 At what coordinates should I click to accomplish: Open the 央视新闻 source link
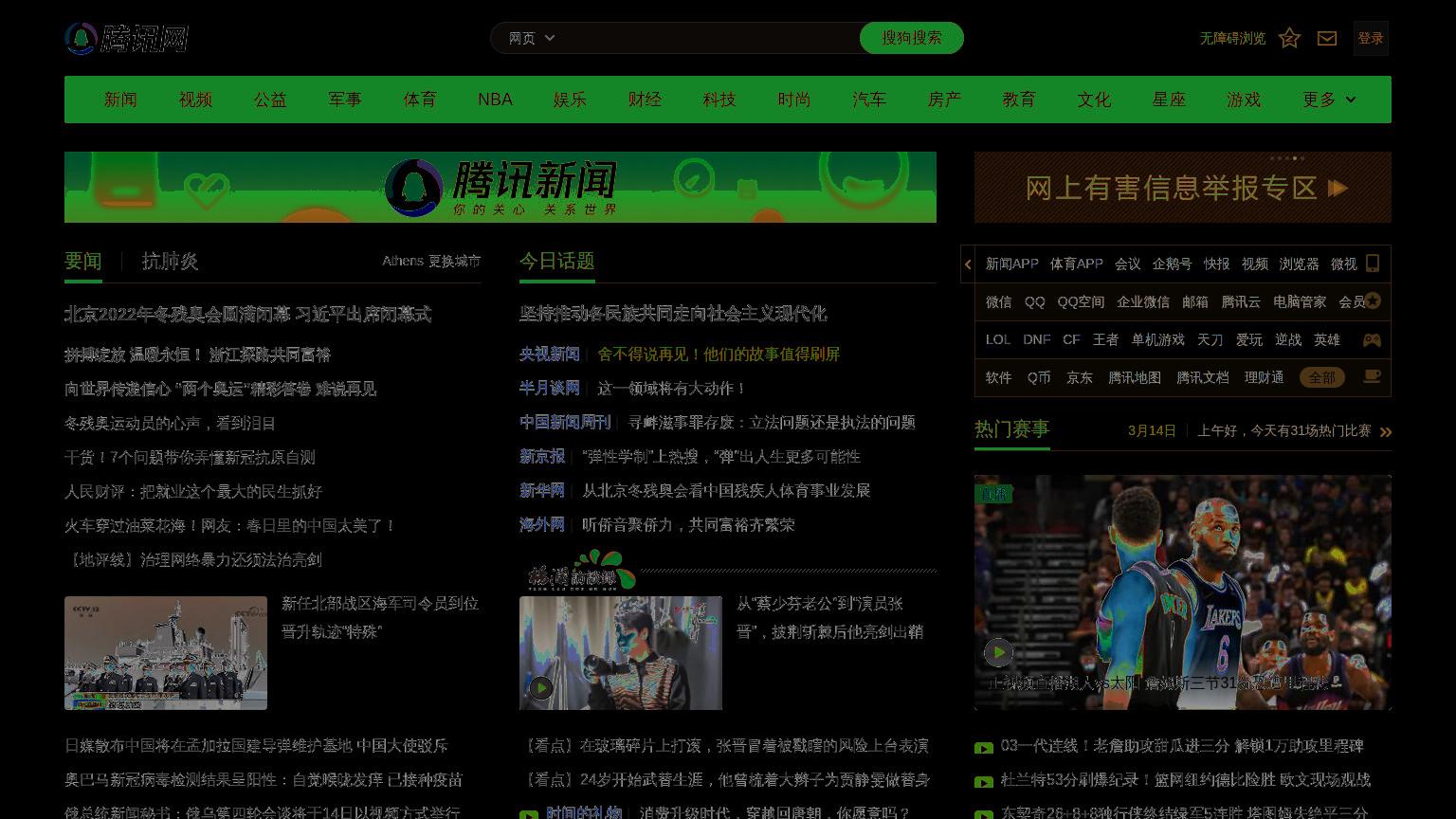pyautogui.click(x=549, y=354)
